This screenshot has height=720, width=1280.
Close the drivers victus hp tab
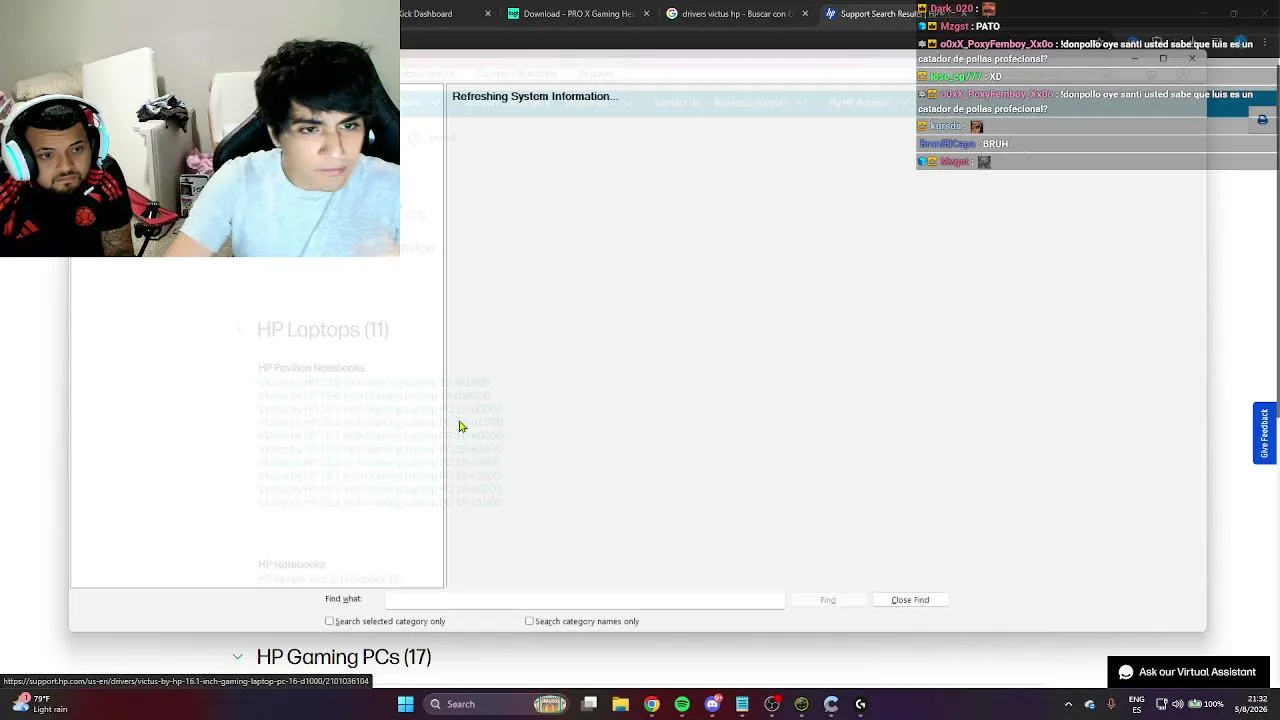tap(805, 14)
